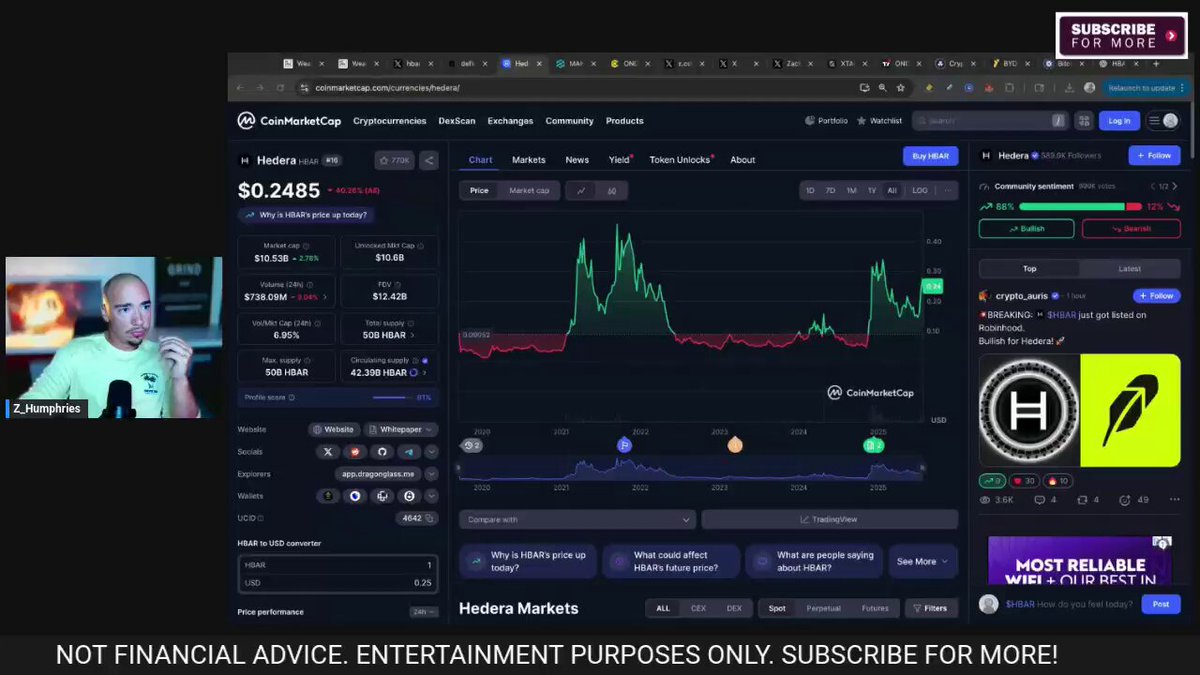
Task: Open the chart more options ellipsis
Action: [948, 190]
